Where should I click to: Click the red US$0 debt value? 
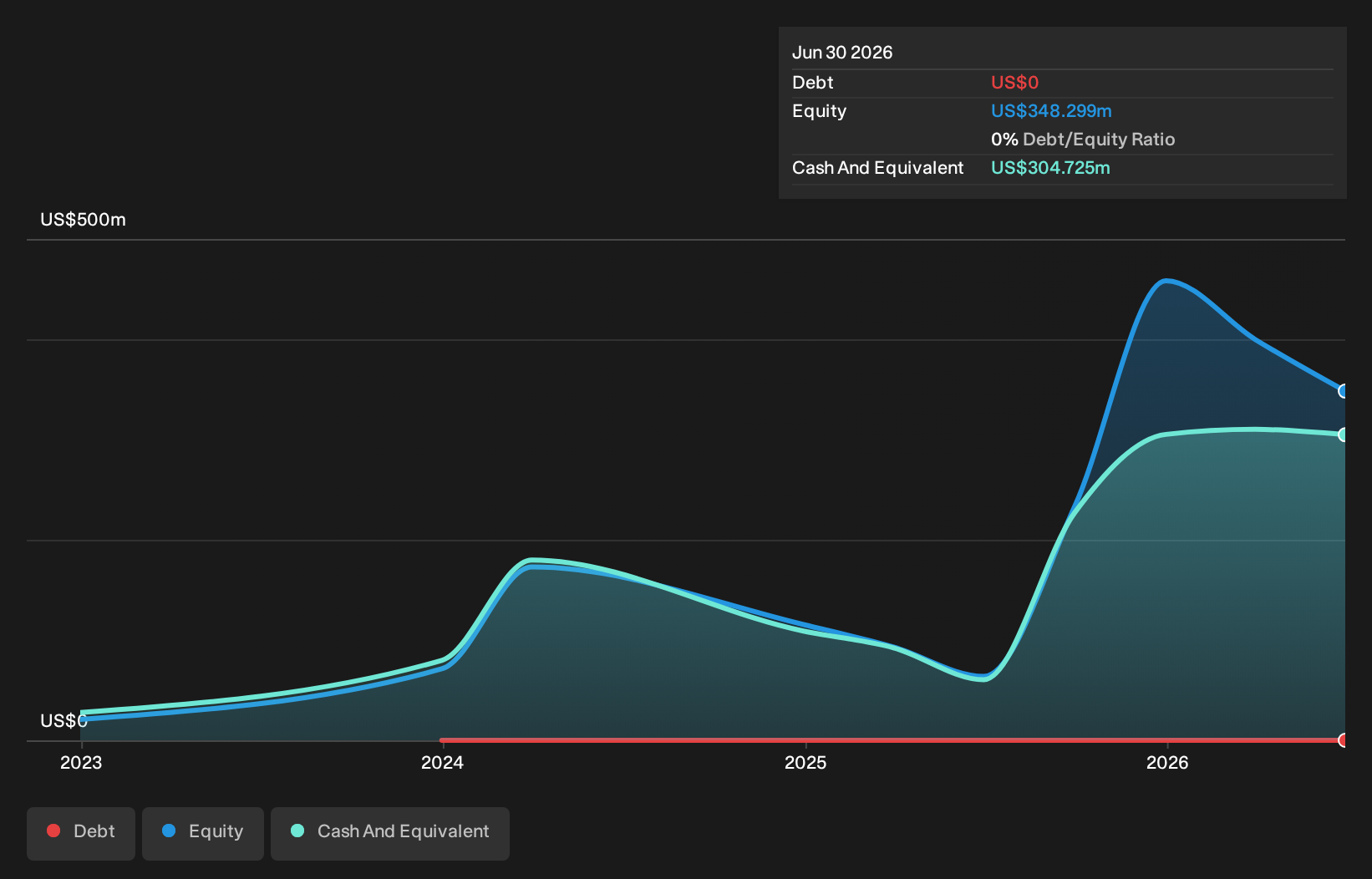[1014, 83]
